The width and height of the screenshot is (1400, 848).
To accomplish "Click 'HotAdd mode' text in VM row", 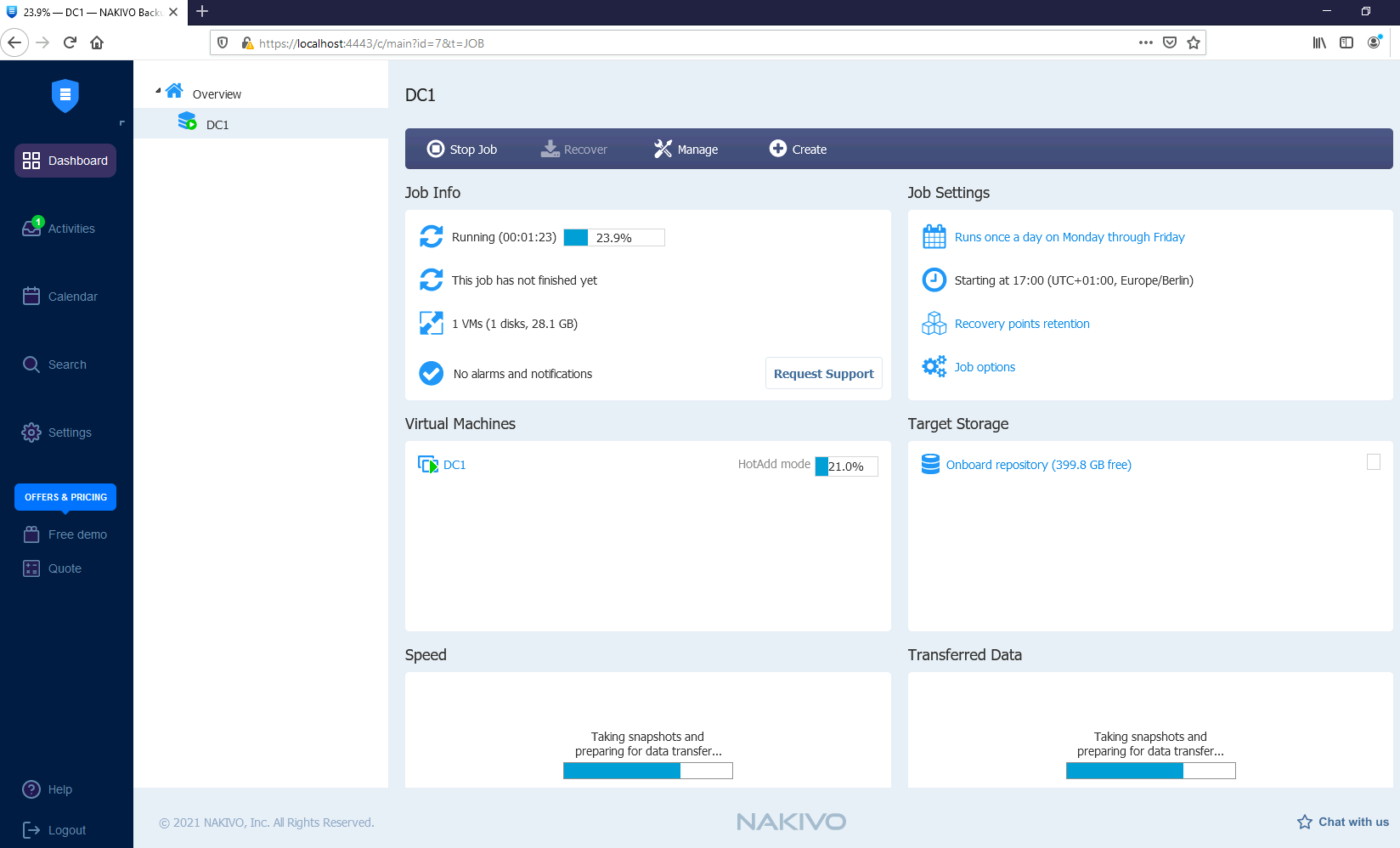I will pyautogui.click(x=774, y=464).
